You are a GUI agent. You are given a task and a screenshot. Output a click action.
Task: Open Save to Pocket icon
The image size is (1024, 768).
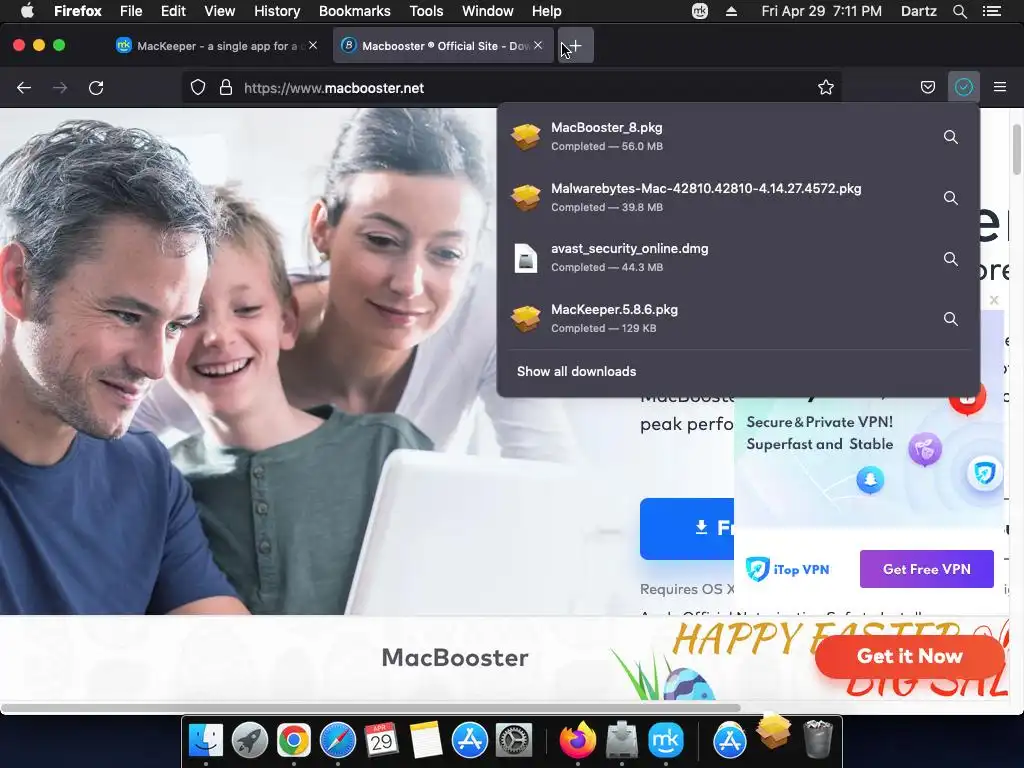[x=927, y=88]
